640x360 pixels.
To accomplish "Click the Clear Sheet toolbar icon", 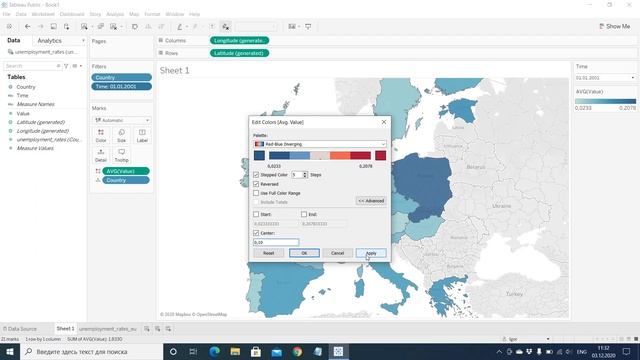I will click(x=114, y=27).
